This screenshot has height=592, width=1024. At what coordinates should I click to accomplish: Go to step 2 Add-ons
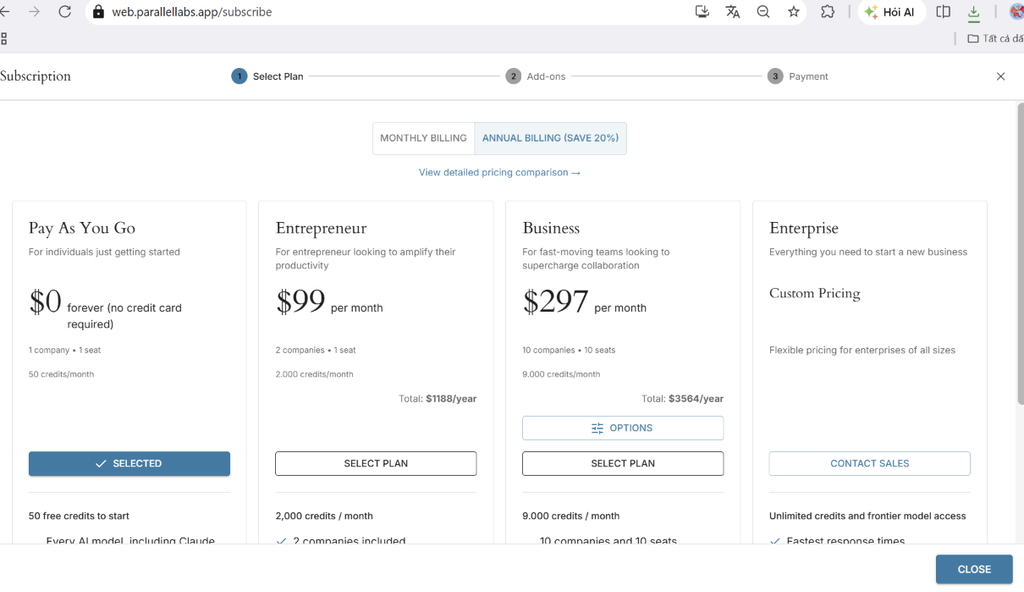click(536, 76)
